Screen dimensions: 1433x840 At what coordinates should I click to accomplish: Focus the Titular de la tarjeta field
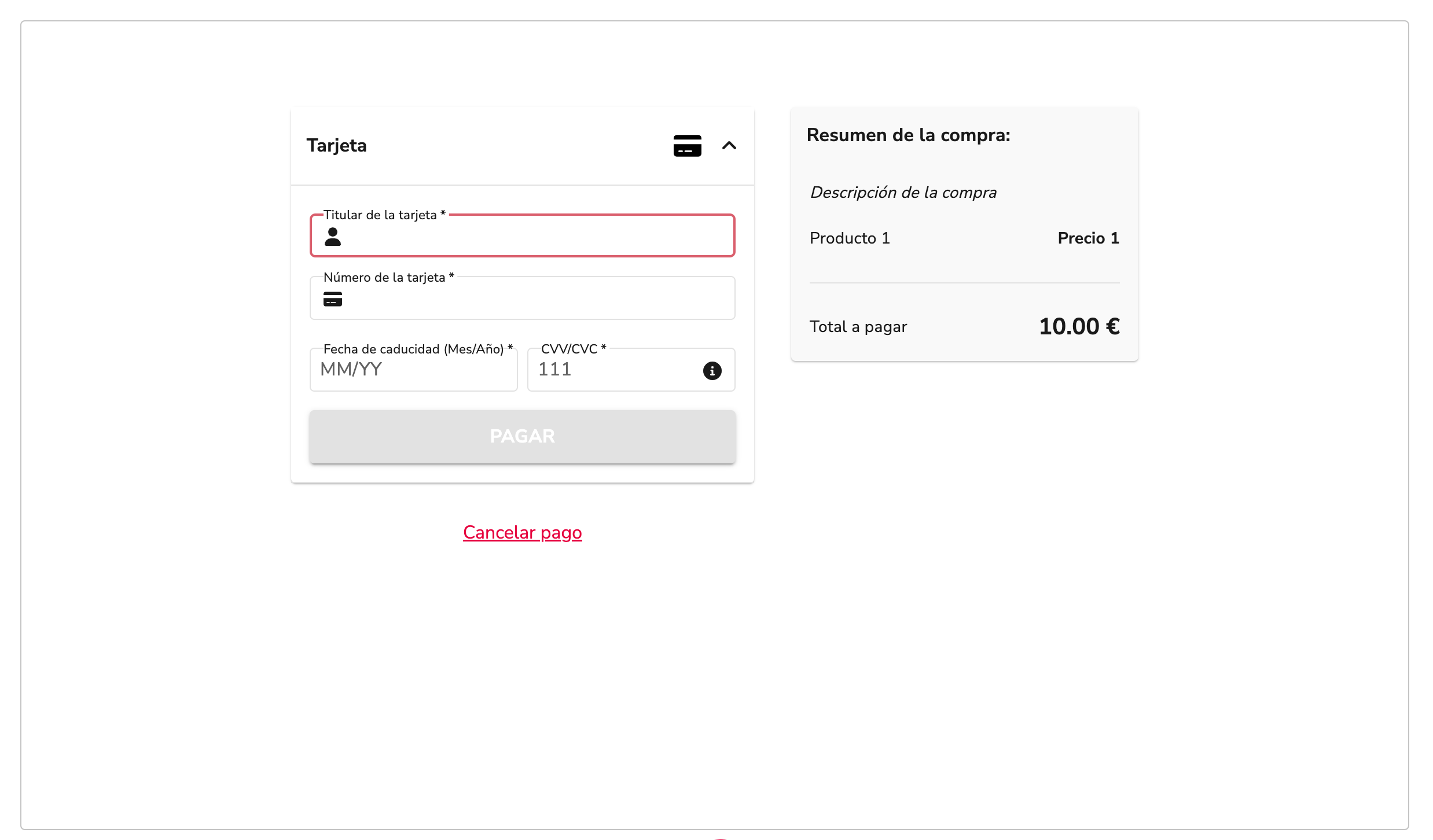(x=522, y=235)
